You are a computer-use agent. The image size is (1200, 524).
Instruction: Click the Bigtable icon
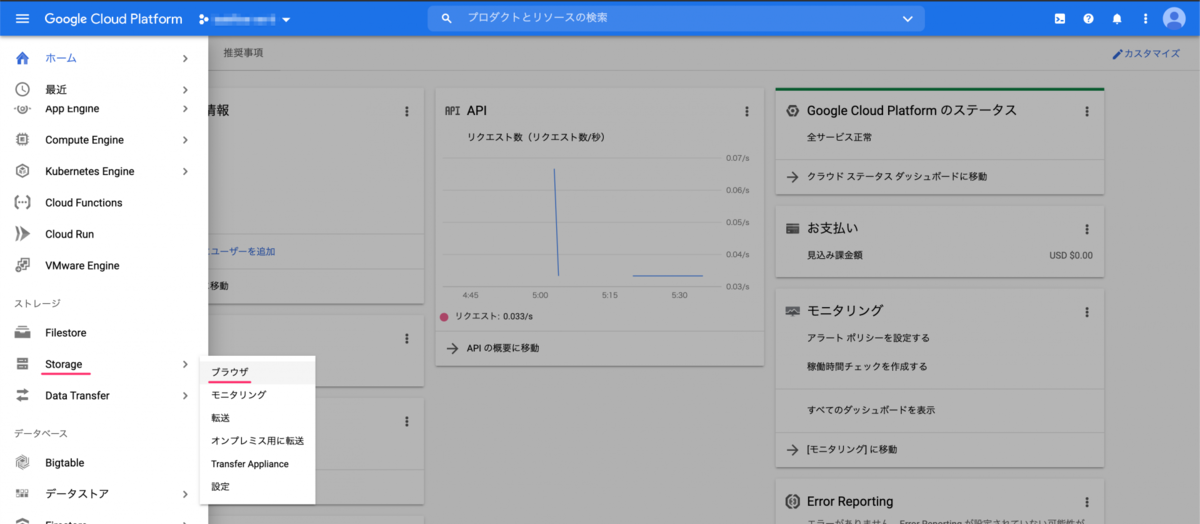click(x=22, y=463)
